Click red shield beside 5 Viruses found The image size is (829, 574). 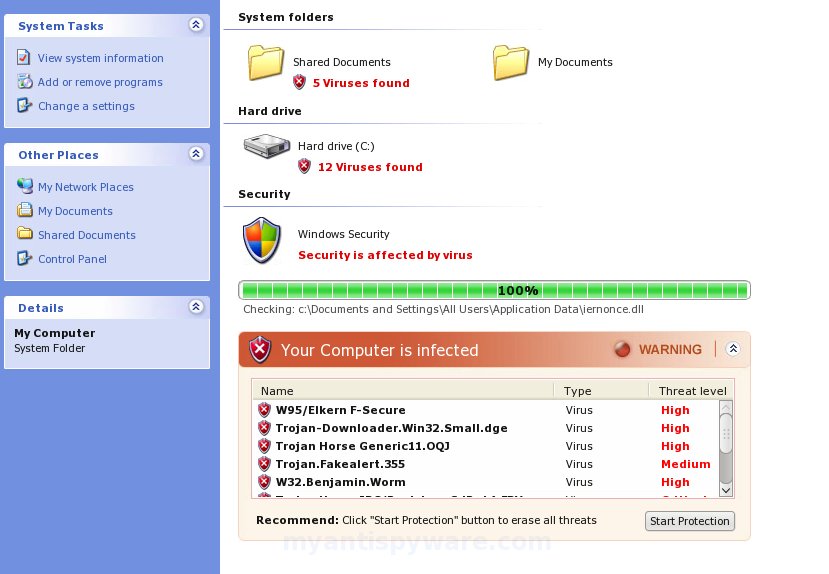pyautogui.click(x=299, y=82)
